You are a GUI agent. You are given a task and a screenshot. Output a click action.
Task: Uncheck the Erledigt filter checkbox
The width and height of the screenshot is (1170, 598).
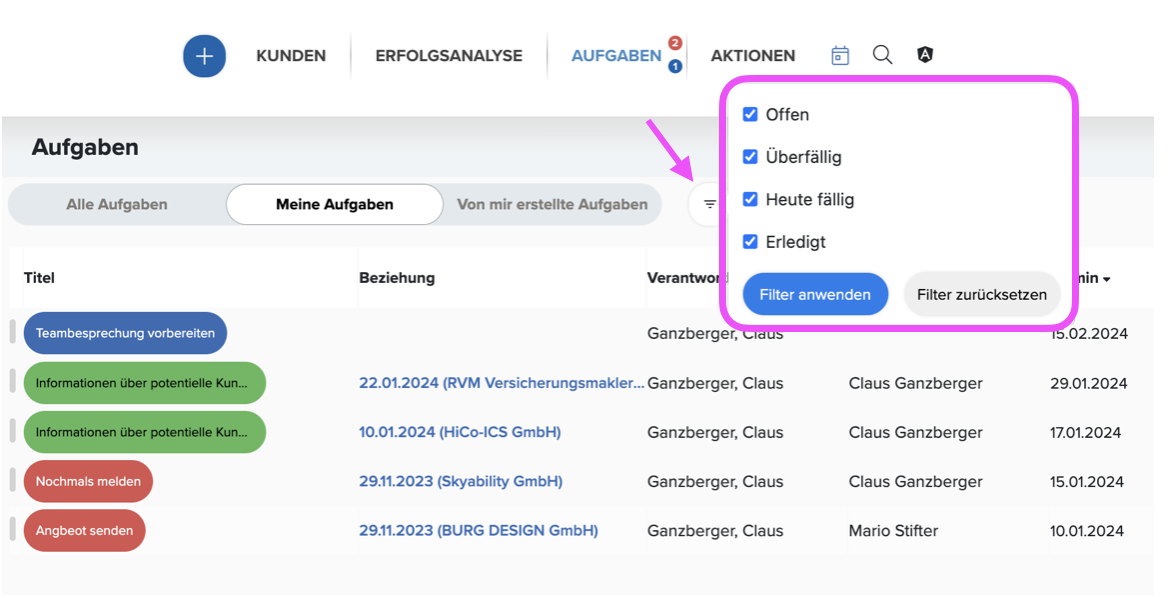[x=750, y=242]
